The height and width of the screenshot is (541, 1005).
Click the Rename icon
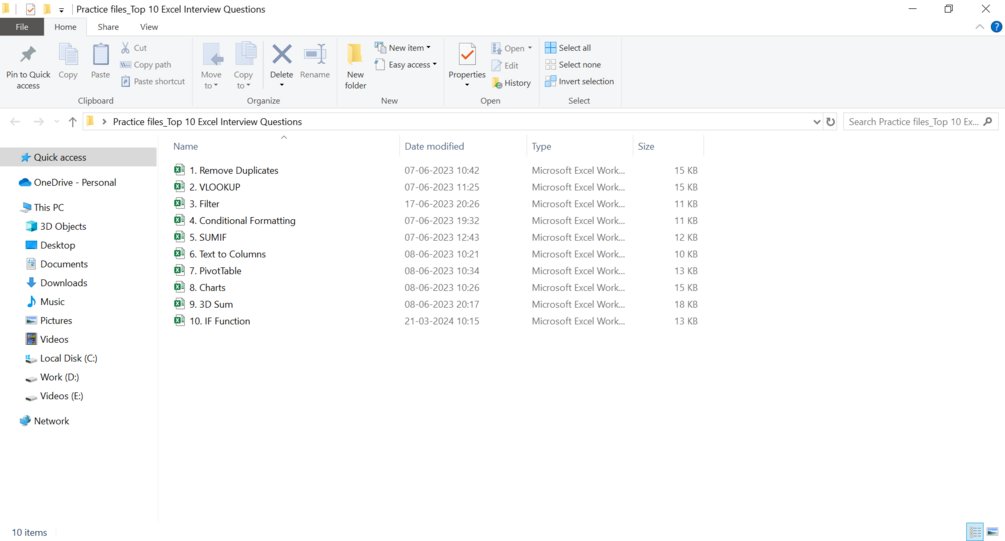(315, 55)
